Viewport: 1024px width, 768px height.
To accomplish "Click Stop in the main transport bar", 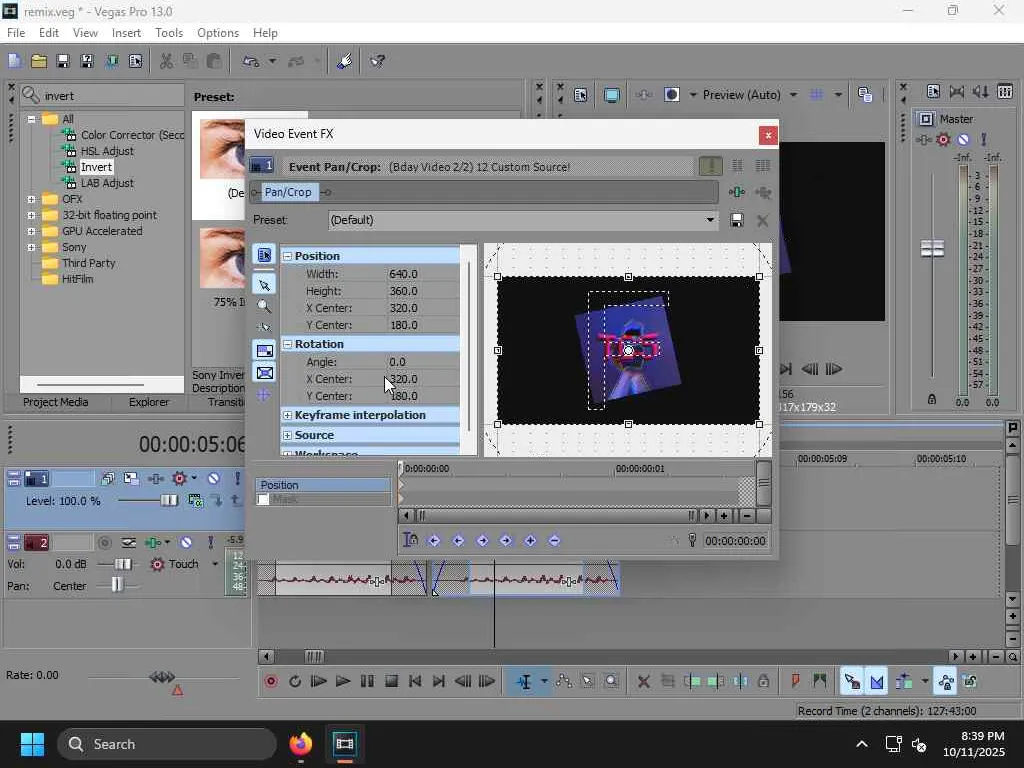I will tap(391, 682).
